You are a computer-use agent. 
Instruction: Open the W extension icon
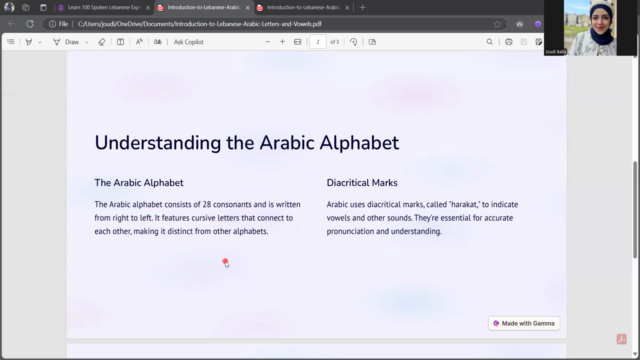point(519,24)
